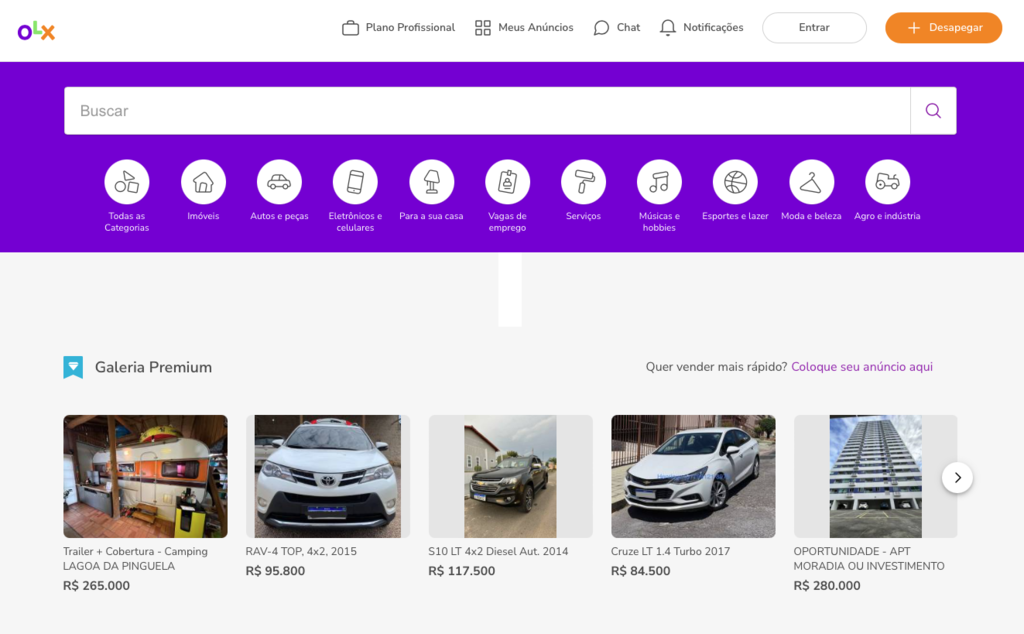The width and height of the screenshot is (1024, 634).
Task: Open the Chat section
Action: pos(616,27)
